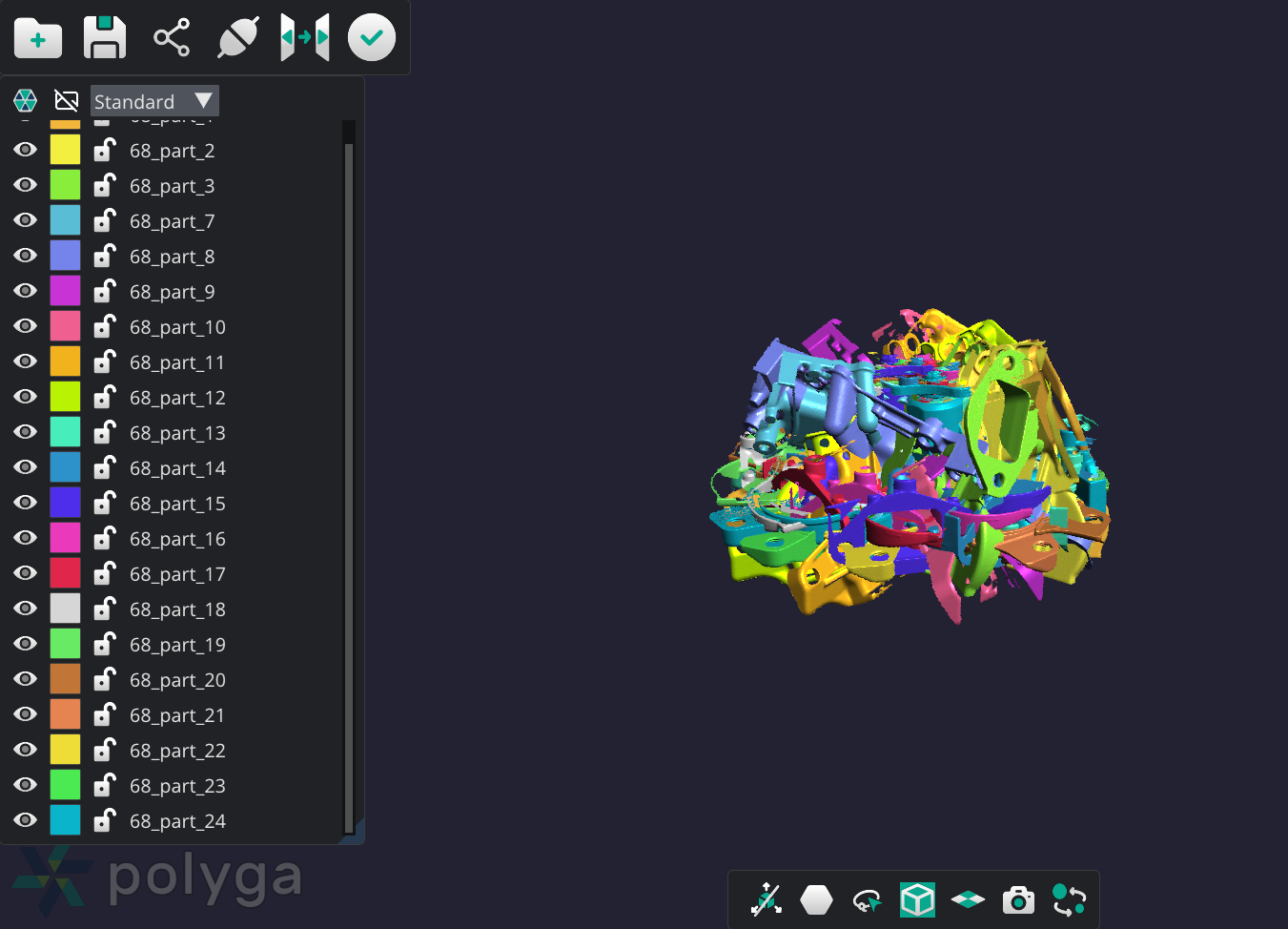Click the green checkmark confirm button
The width and height of the screenshot is (1288, 929).
click(x=371, y=37)
